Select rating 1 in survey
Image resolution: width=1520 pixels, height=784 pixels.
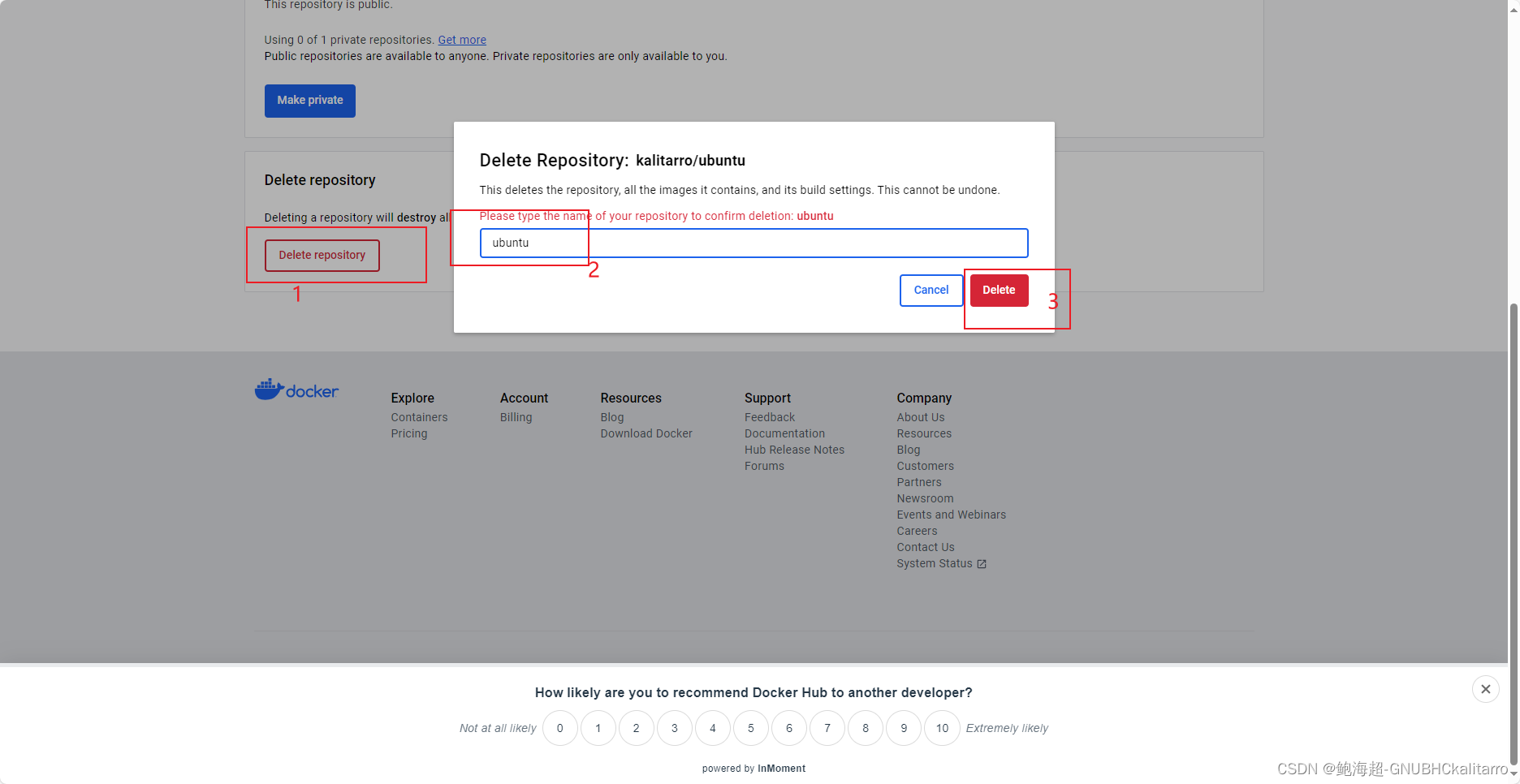pos(598,728)
